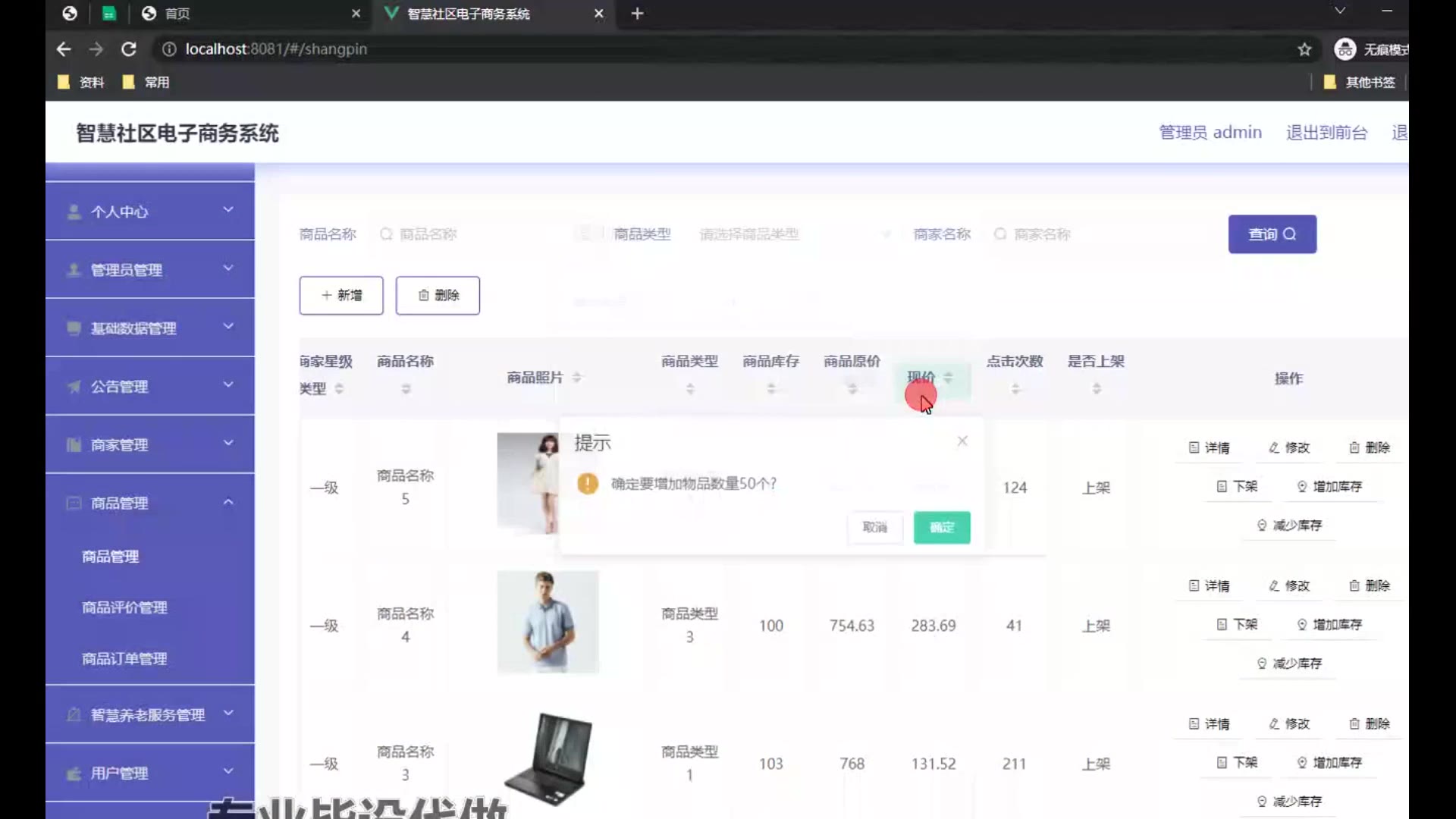The image size is (1456, 819).
Task: Expand the 基础数据管理 sidebar menu
Action: (150, 328)
